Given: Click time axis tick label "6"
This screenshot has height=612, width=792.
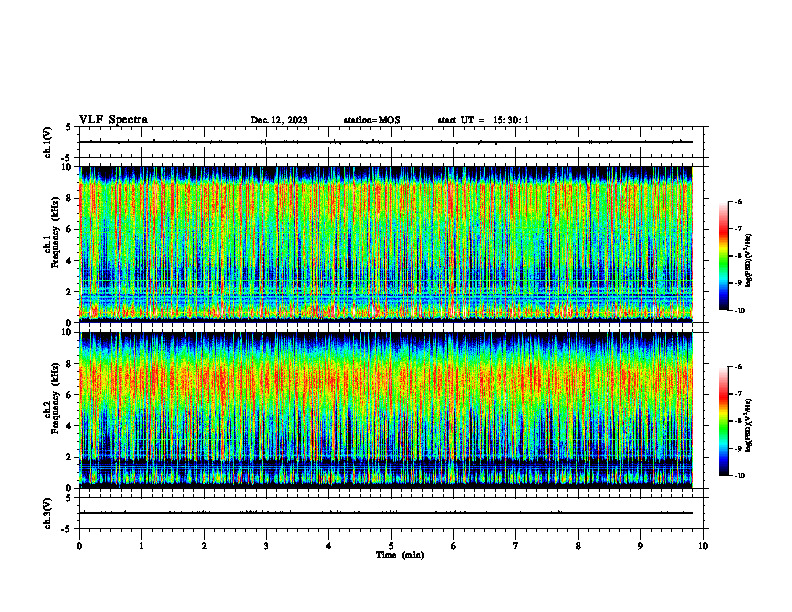Looking at the screenshot, I should click(x=454, y=546).
